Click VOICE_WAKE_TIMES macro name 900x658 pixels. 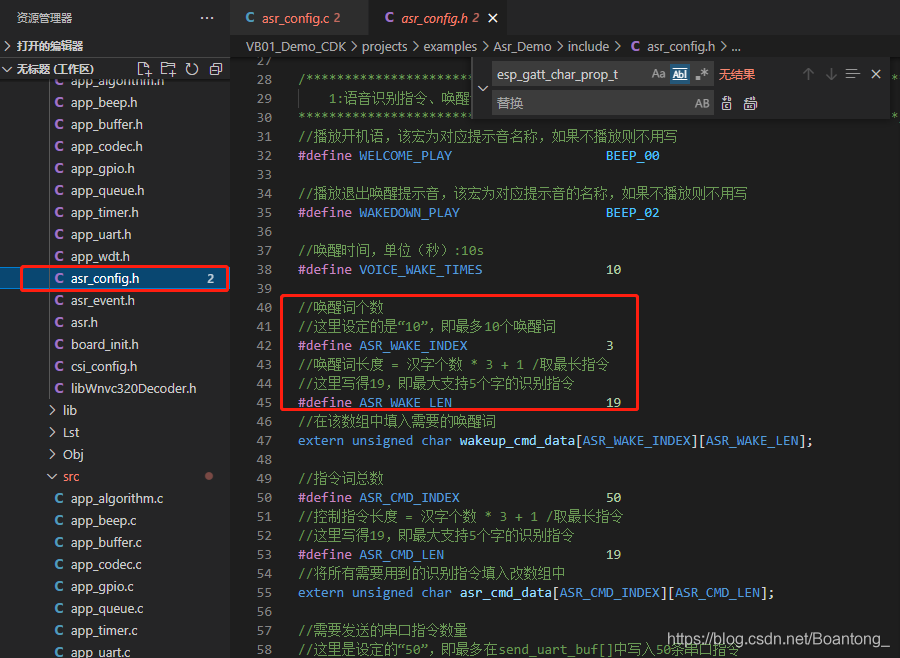(x=421, y=269)
